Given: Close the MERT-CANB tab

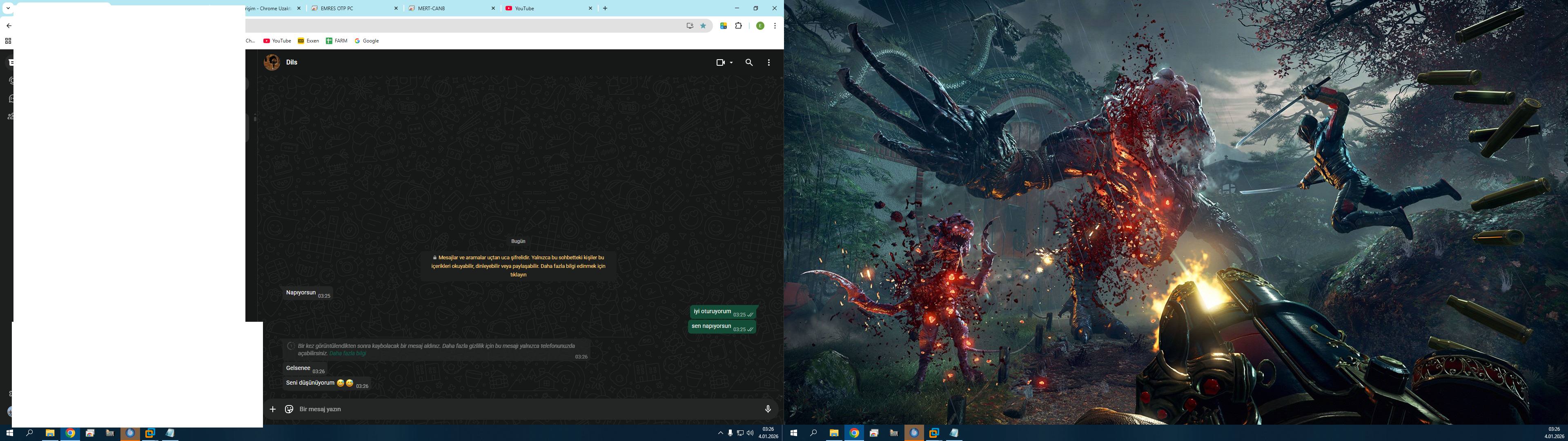Looking at the screenshot, I should 494,9.
